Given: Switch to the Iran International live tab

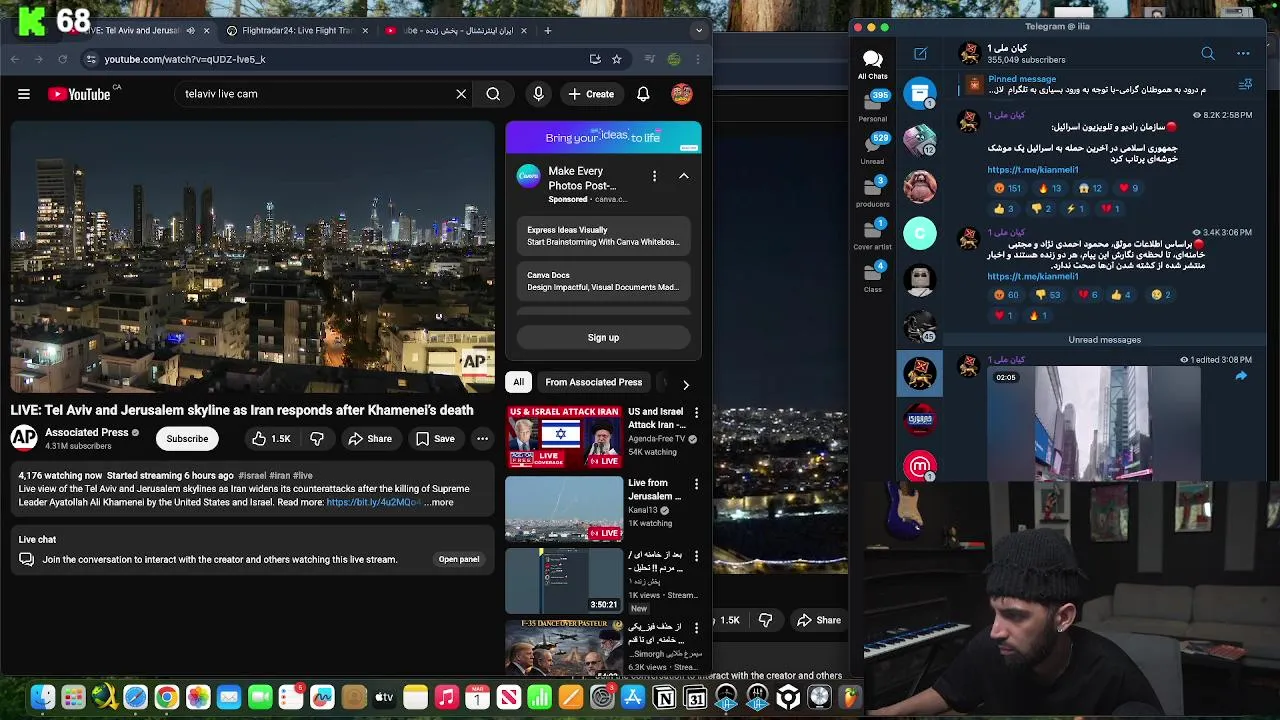Looking at the screenshot, I should [458, 30].
